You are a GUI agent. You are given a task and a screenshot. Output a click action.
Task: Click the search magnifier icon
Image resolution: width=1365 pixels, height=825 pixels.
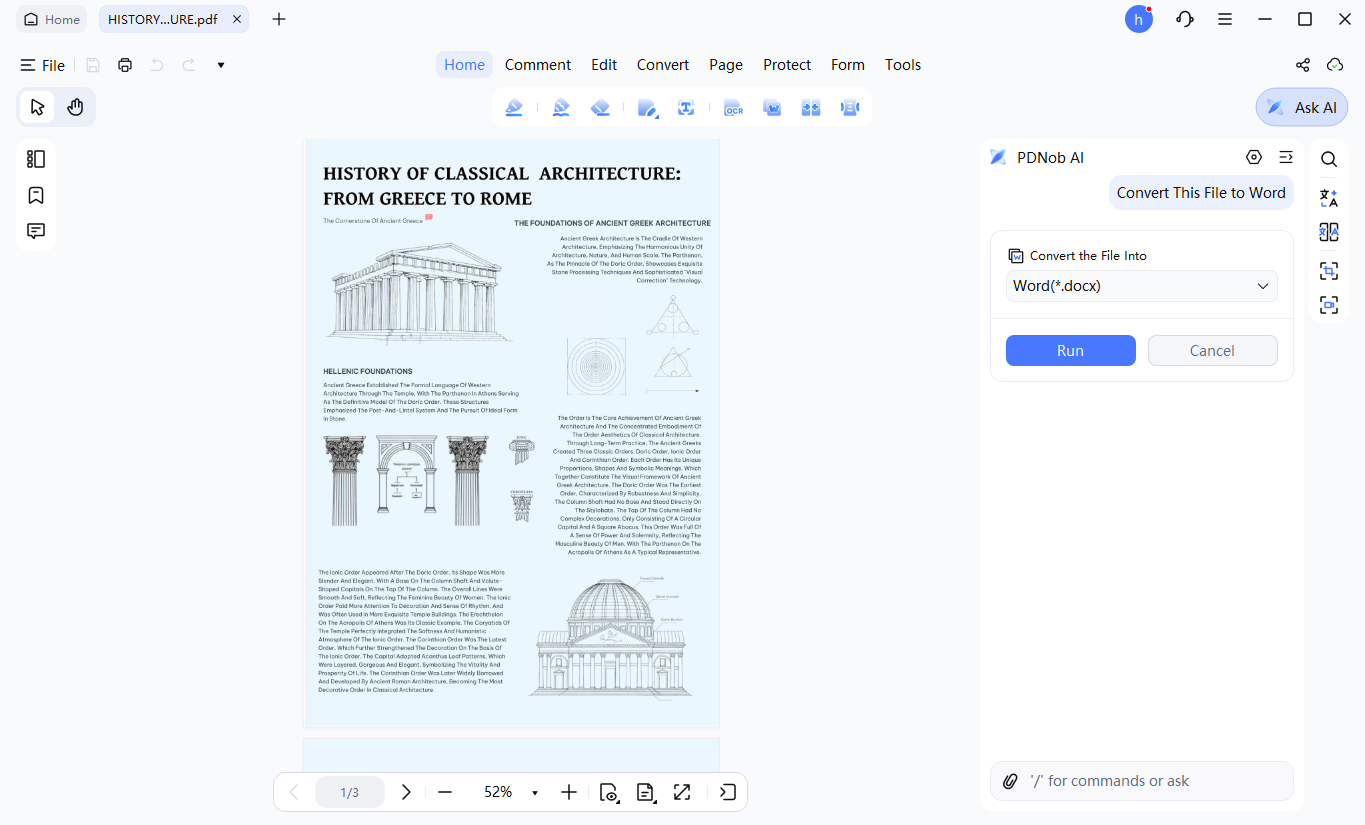pyautogui.click(x=1328, y=159)
